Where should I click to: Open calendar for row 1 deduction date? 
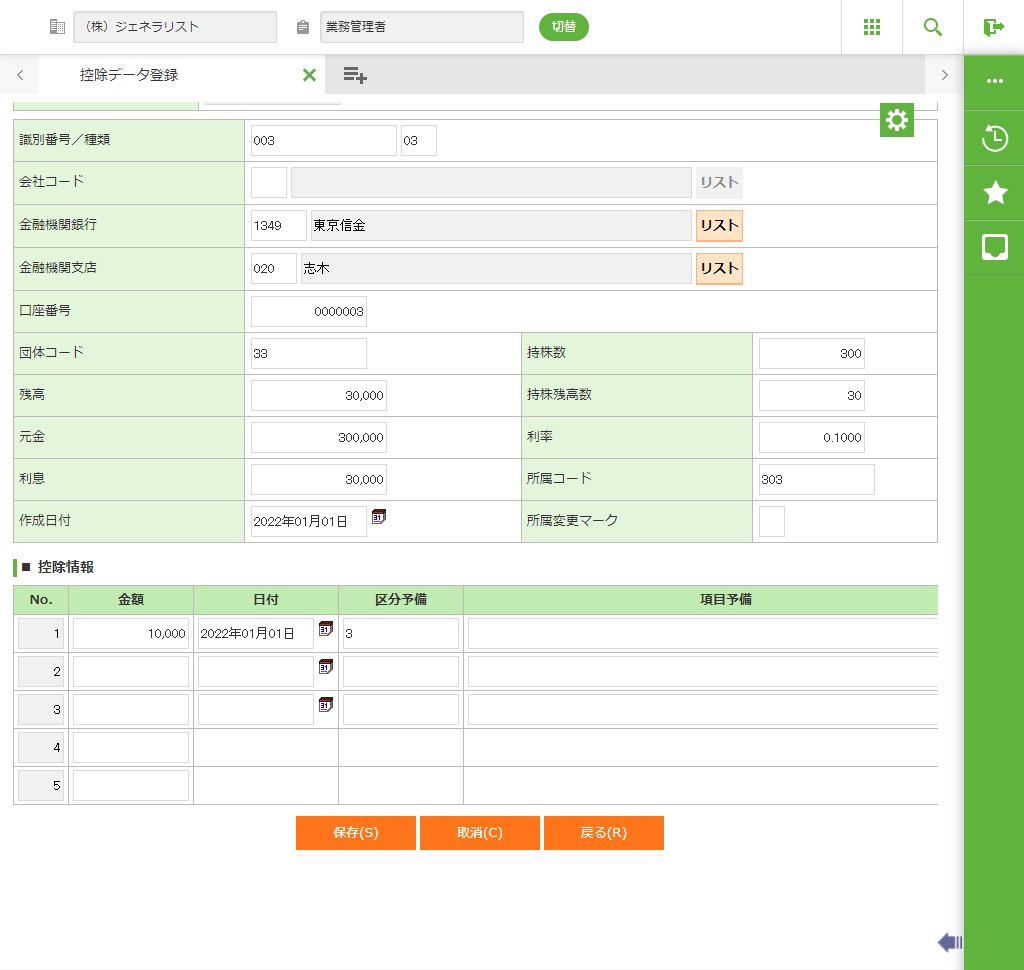point(326,629)
